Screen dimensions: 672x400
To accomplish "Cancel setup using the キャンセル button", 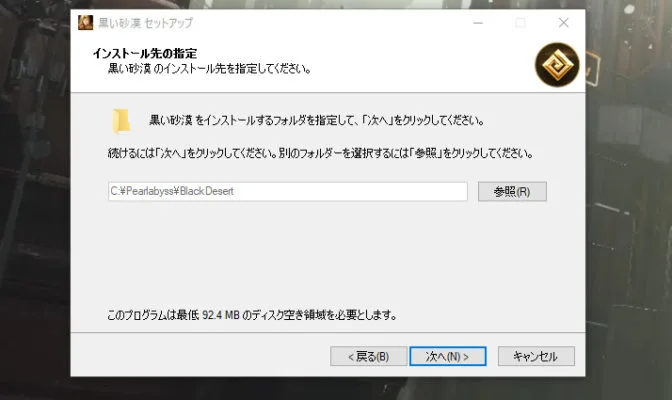I will 536,356.
